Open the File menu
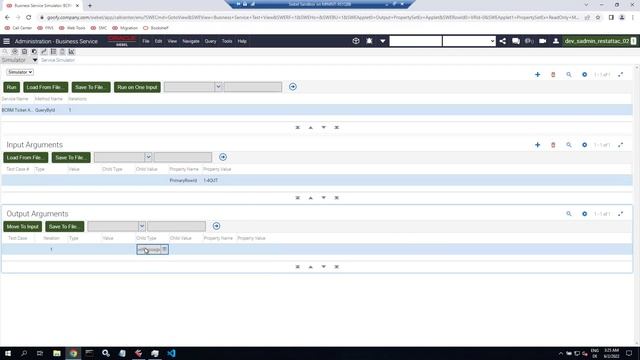The image size is (640, 360). (146, 41)
